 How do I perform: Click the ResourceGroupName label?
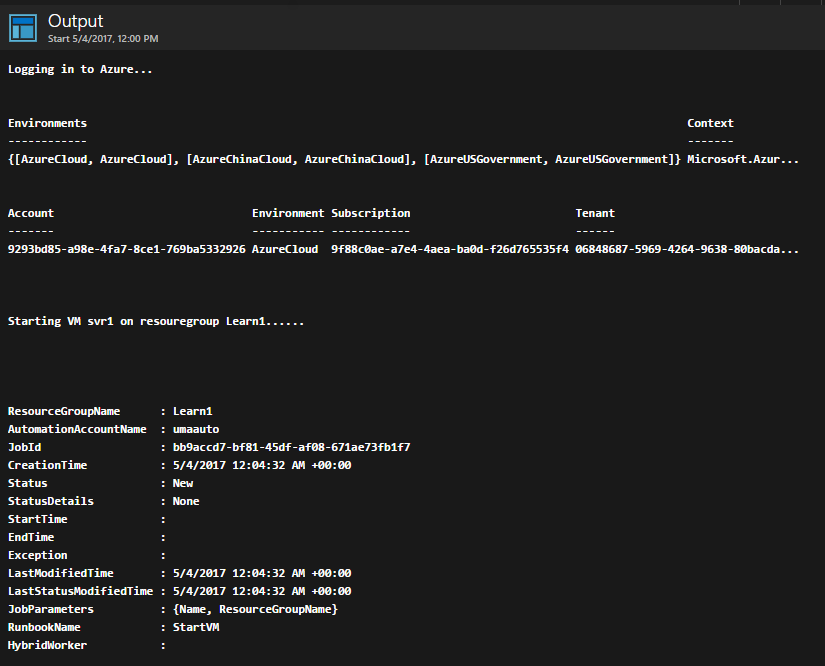pyautogui.click(x=64, y=411)
